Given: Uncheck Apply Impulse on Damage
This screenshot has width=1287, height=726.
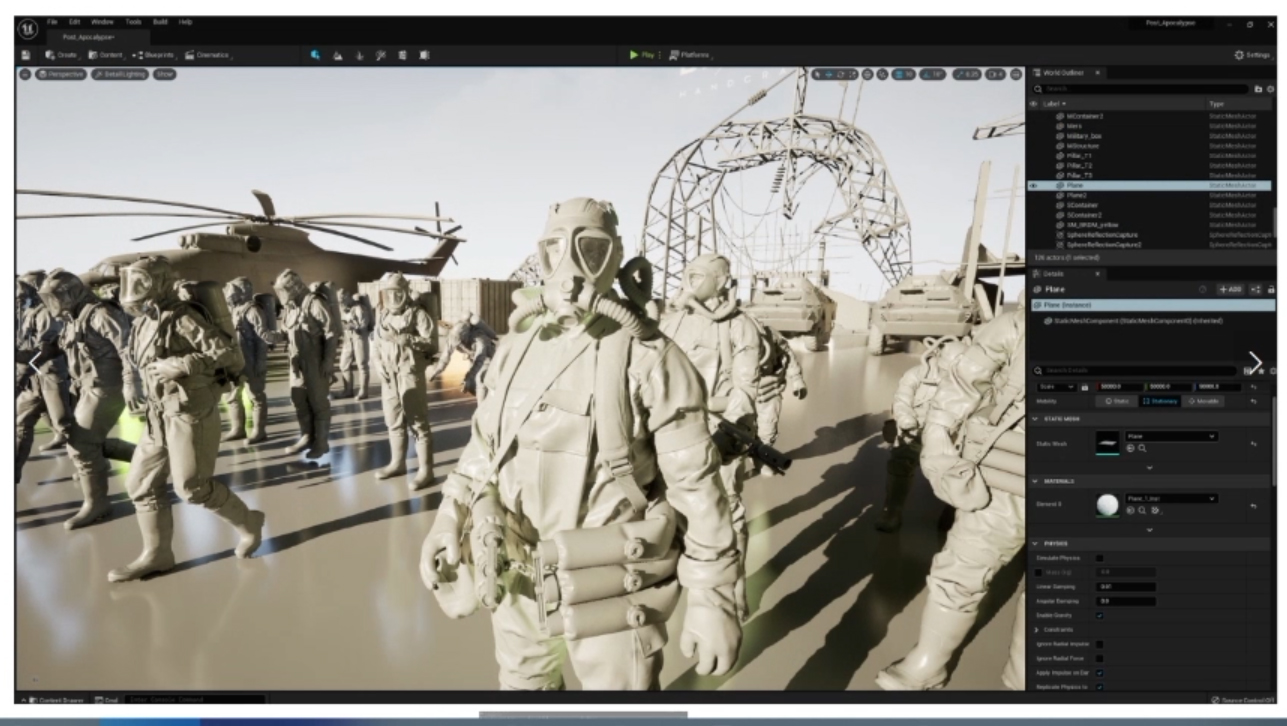Looking at the screenshot, I should pyautogui.click(x=1100, y=673).
